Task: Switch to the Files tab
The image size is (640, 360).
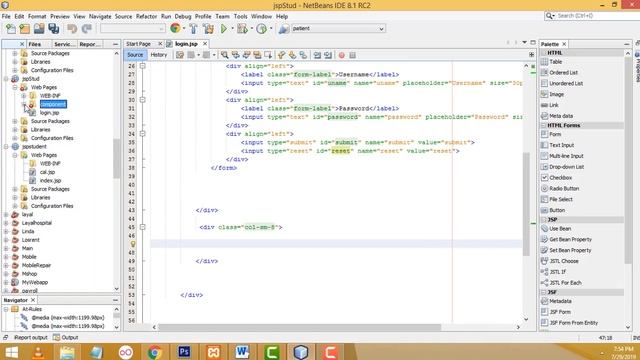Action: [35, 44]
